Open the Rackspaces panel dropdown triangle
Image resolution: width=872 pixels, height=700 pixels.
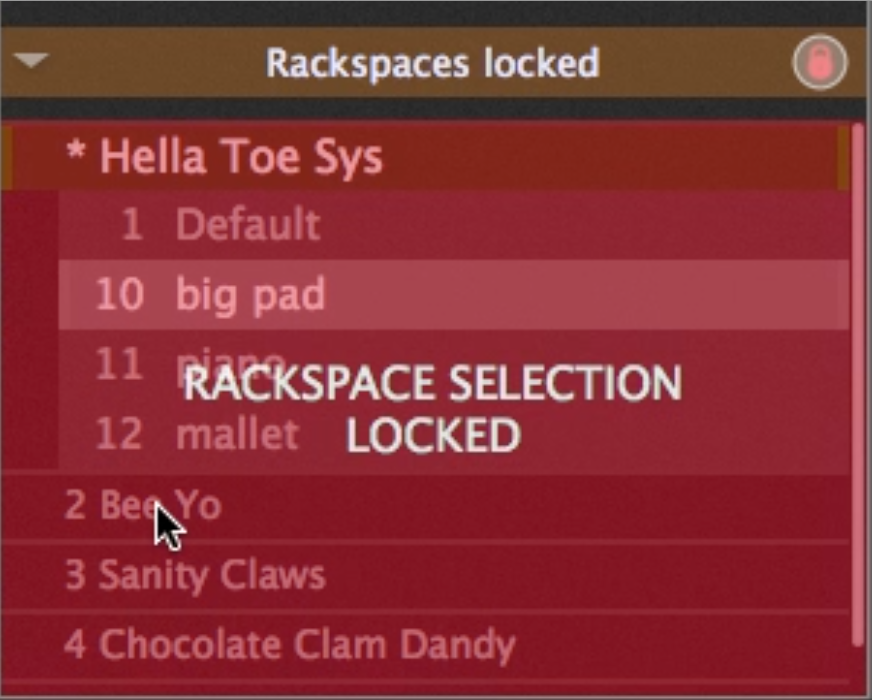[31, 59]
